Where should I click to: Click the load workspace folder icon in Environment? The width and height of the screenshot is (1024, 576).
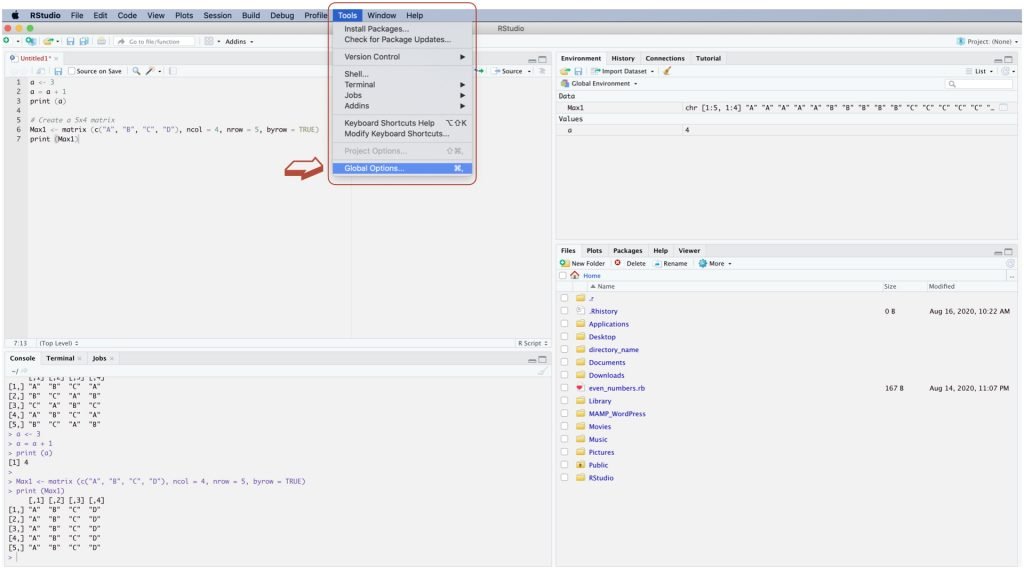point(566,71)
